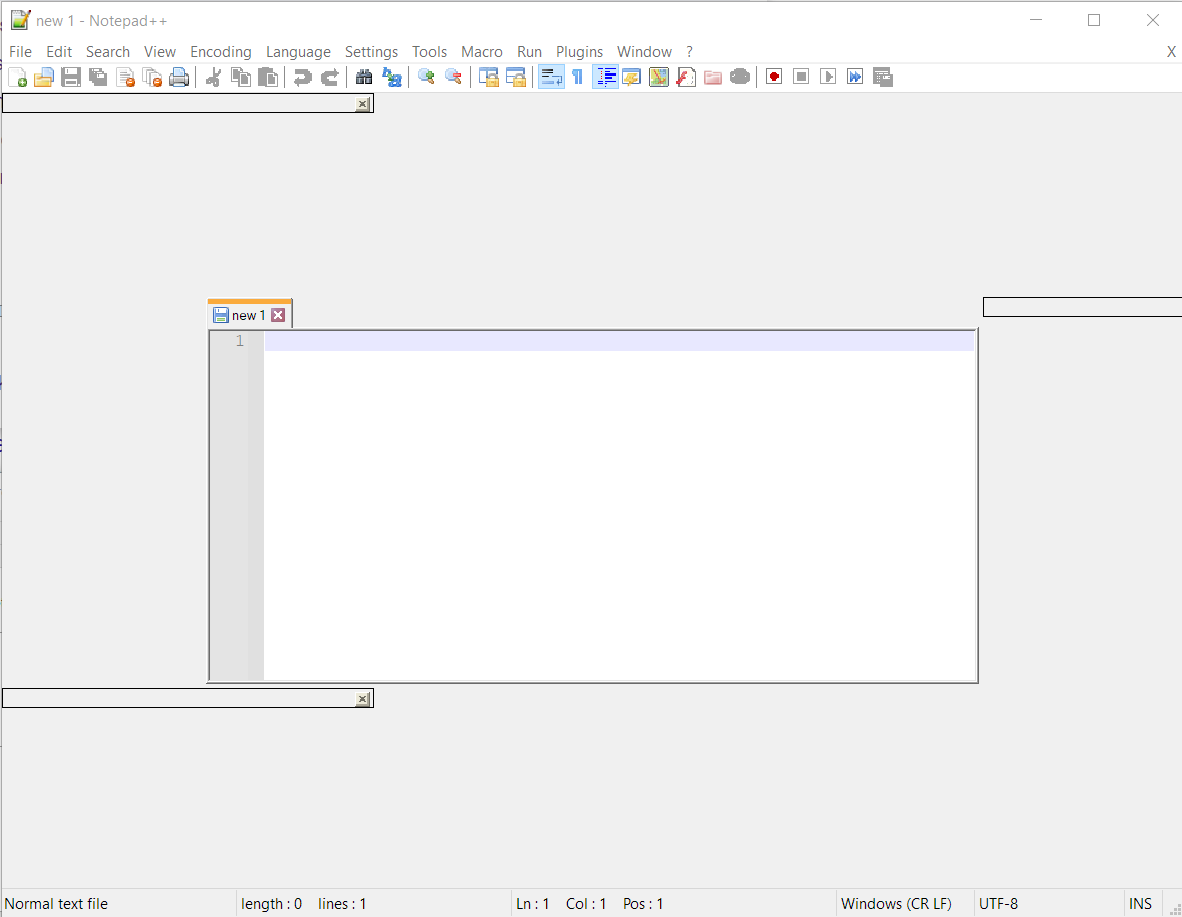Screen dimensions: 1182x917
Task: Close the current document via toolbar icon
Action: [125, 77]
